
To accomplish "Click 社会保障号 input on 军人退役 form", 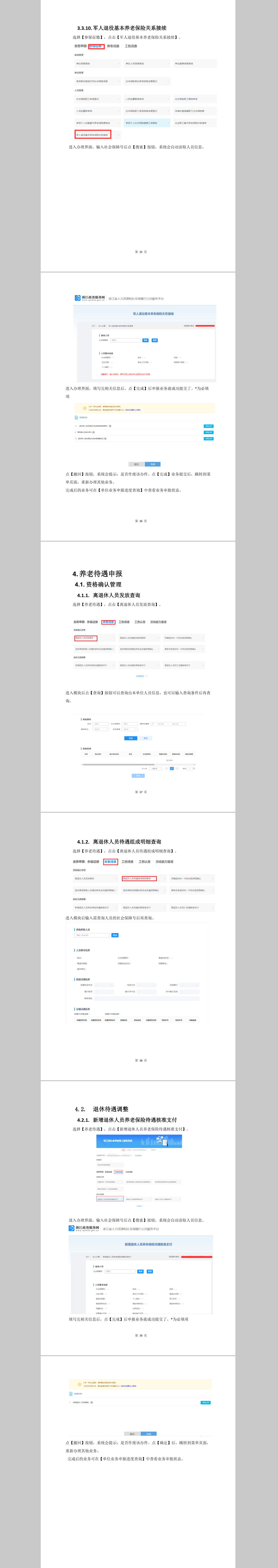I will (125, 340).
